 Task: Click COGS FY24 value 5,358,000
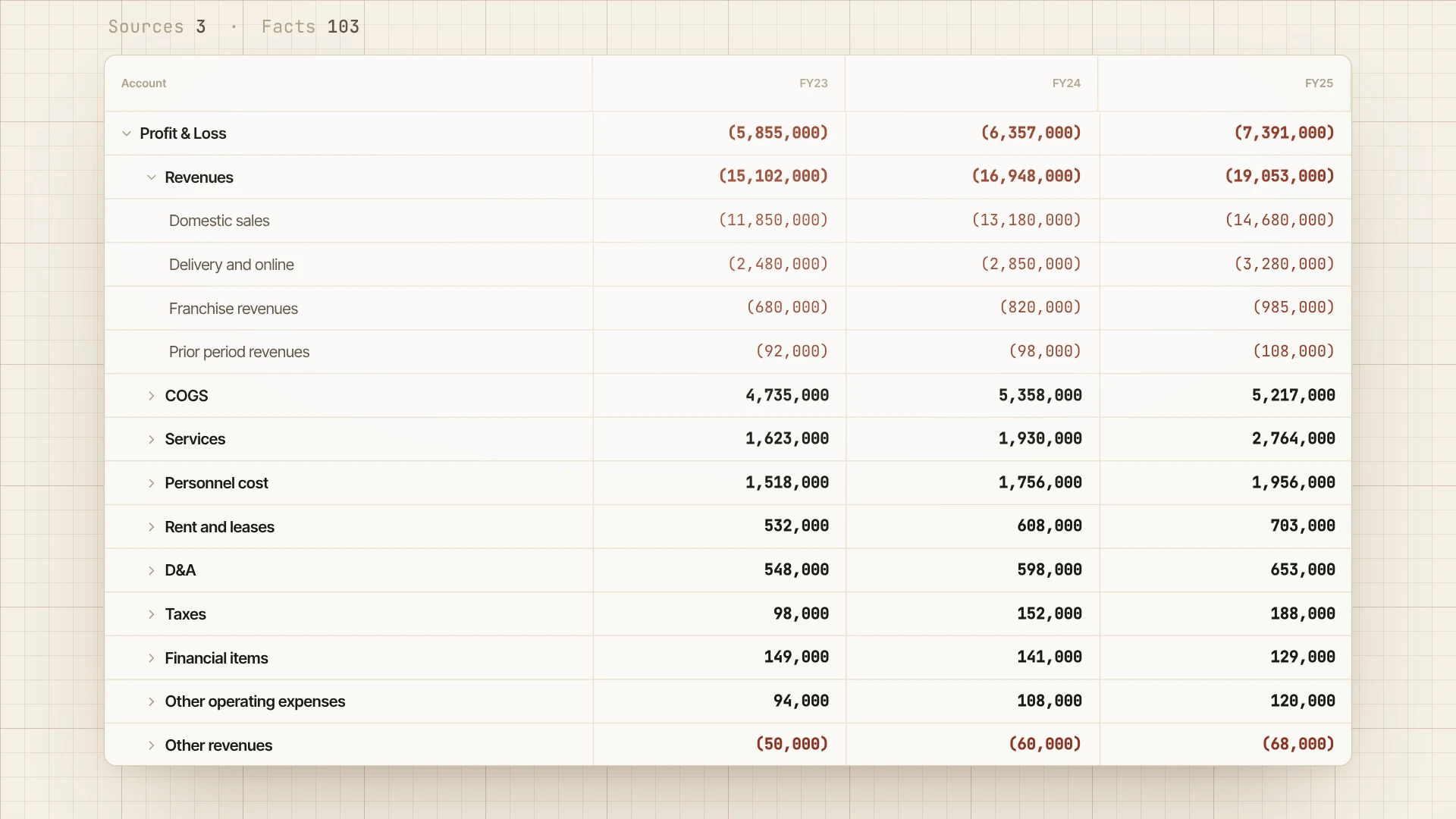[x=1040, y=395]
